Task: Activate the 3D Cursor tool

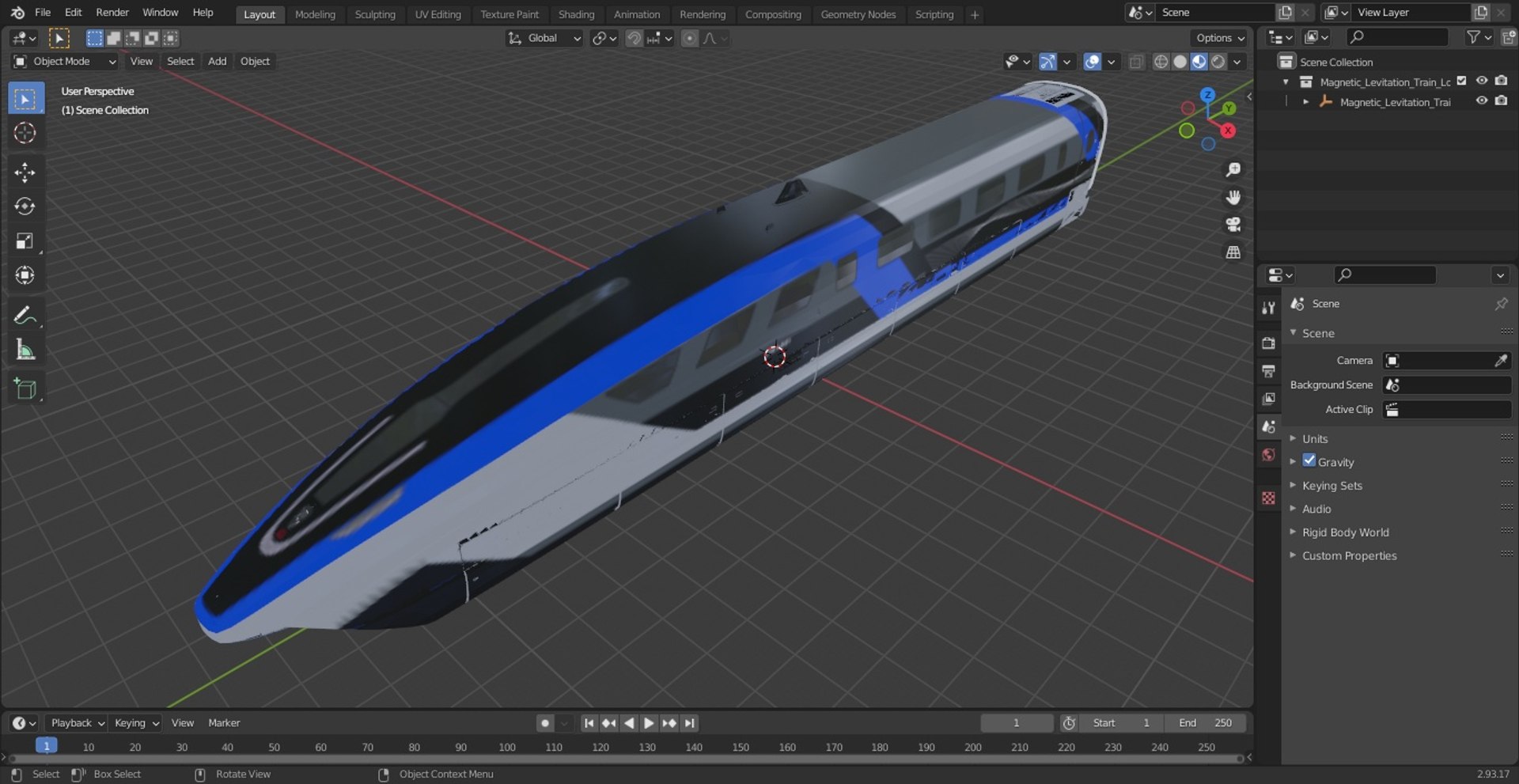Action: coord(25,133)
